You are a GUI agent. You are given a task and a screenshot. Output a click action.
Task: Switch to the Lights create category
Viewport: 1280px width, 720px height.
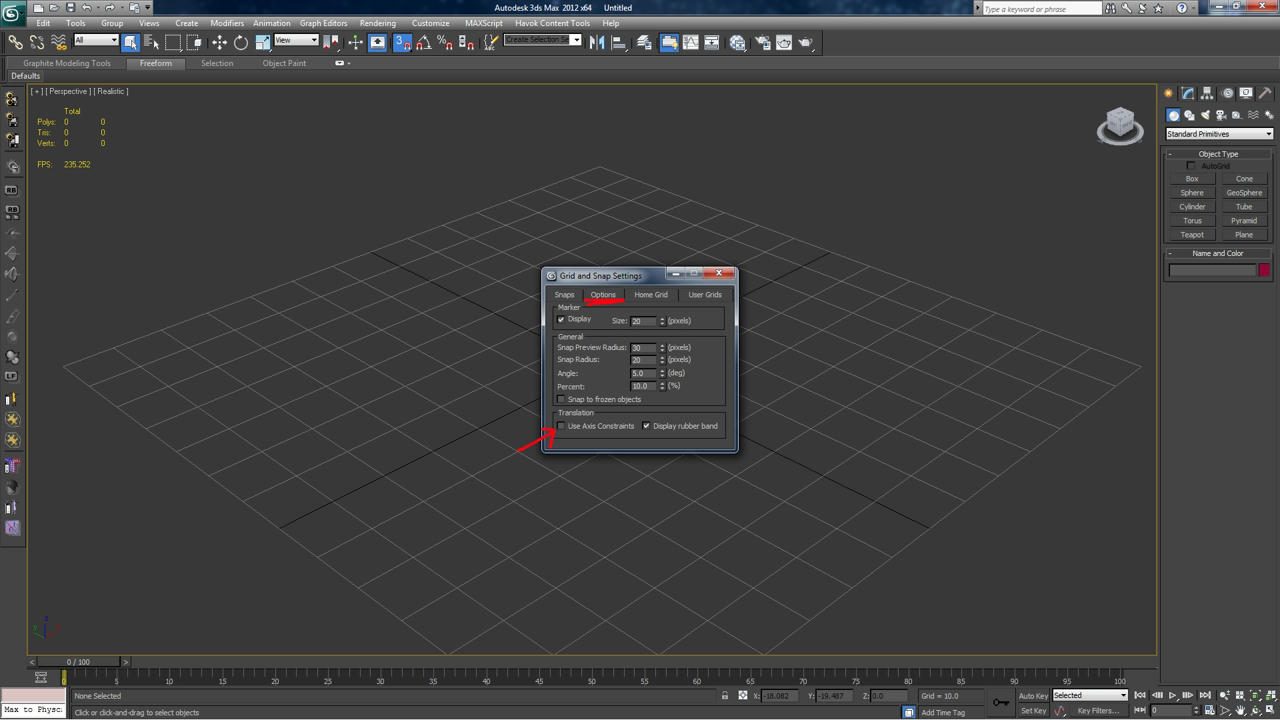[x=1205, y=115]
